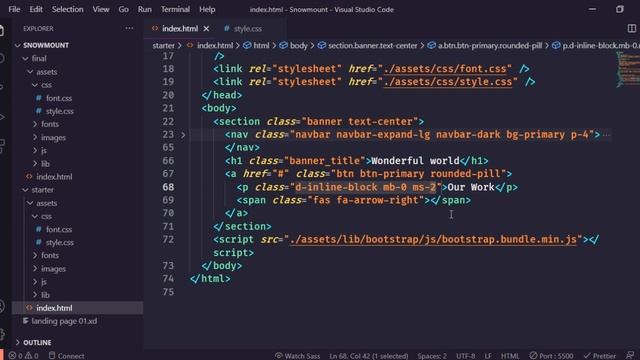Split the editor to the right

(x=631, y=28)
